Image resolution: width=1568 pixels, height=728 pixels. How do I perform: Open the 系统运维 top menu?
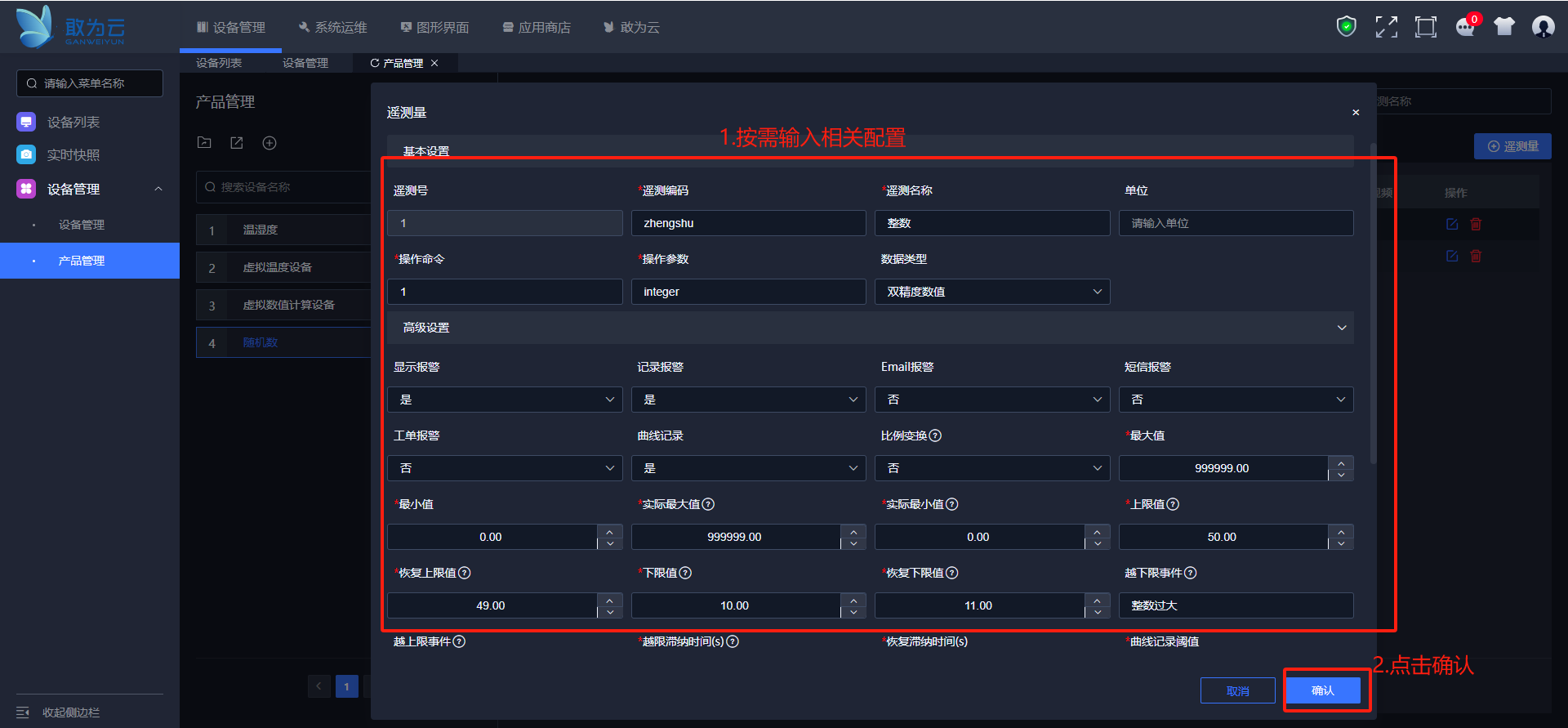pos(333,28)
